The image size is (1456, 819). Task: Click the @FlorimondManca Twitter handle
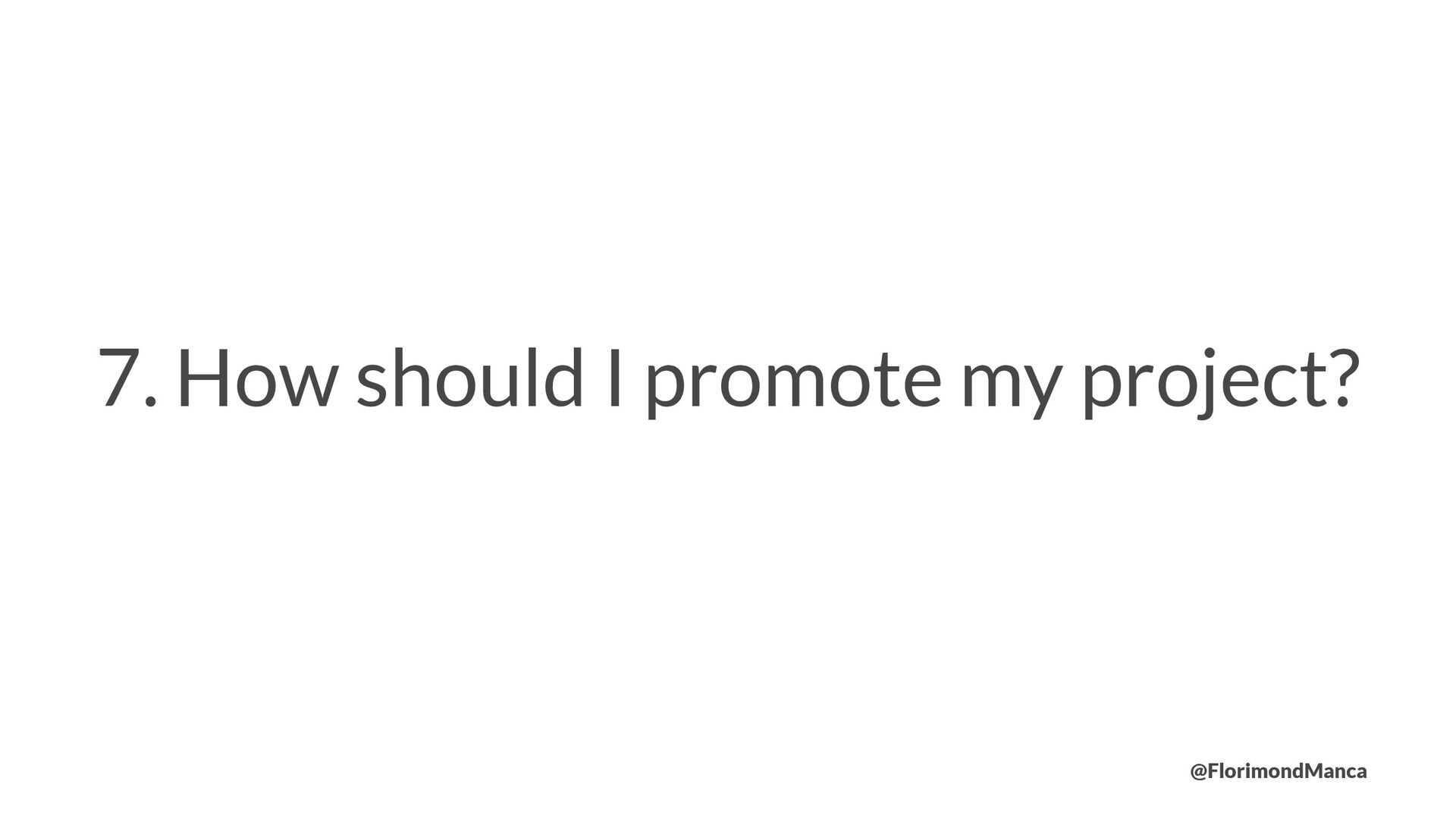[1279, 772]
